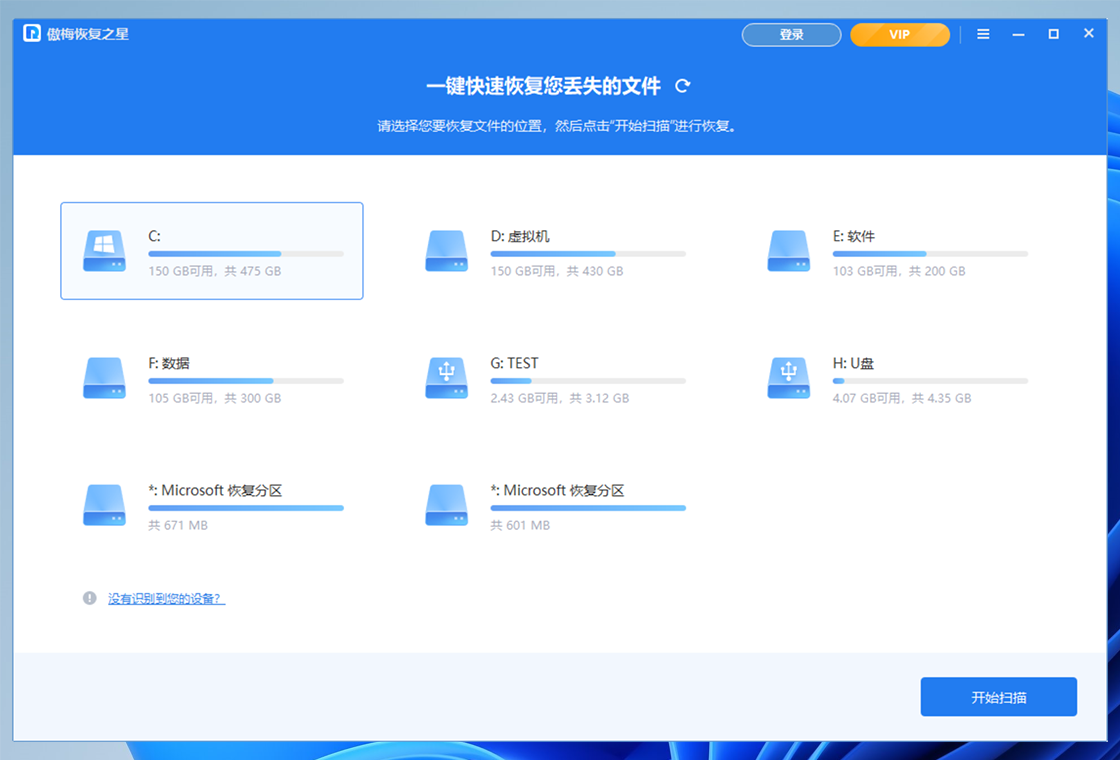Image resolution: width=1120 pixels, height=760 pixels.
Task: Select the H: U盘 USB drive icon
Action: (789, 378)
